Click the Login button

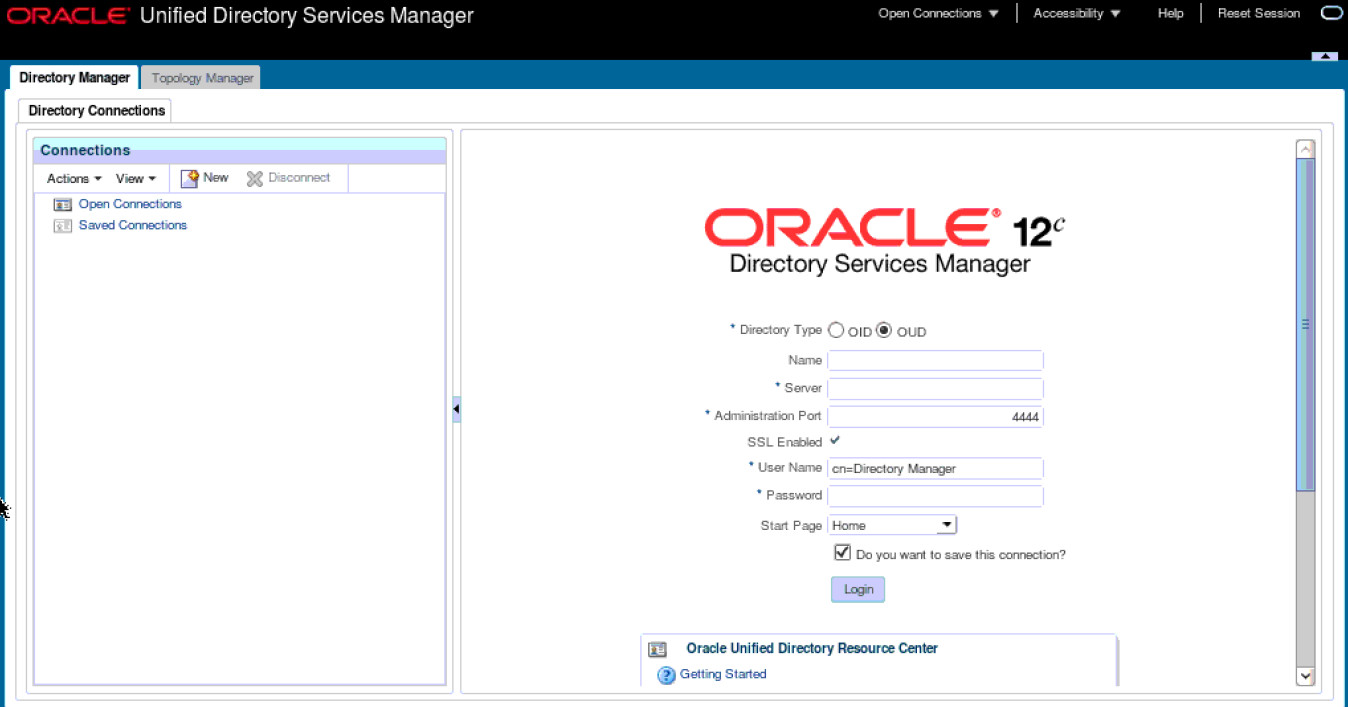click(857, 589)
